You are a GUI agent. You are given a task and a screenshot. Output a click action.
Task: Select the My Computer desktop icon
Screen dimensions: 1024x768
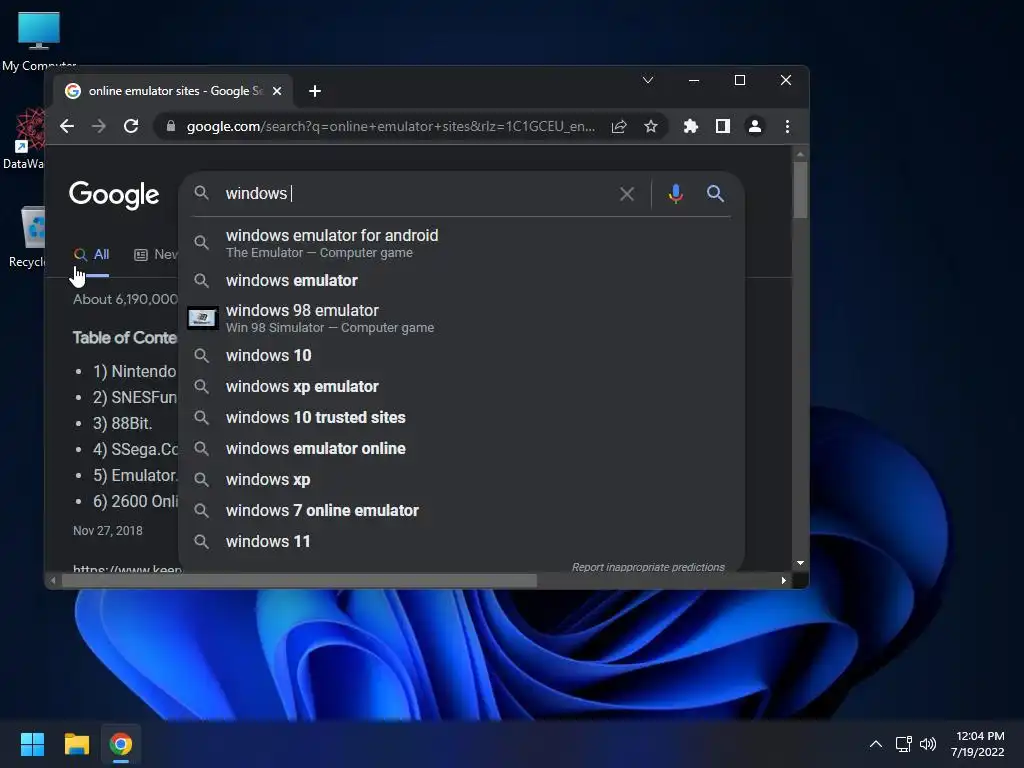[x=39, y=42]
